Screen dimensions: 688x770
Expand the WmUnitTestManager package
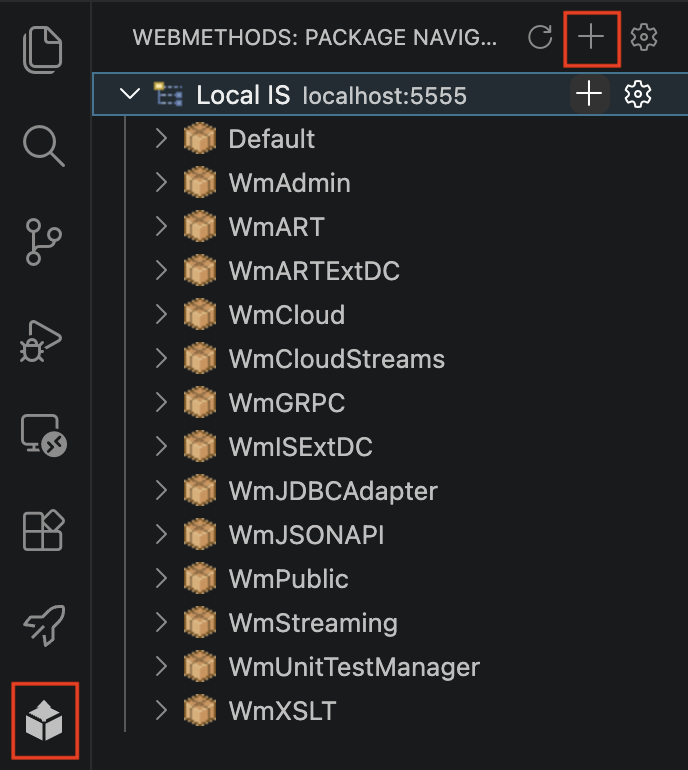pyautogui.click(x=161, y=666)
